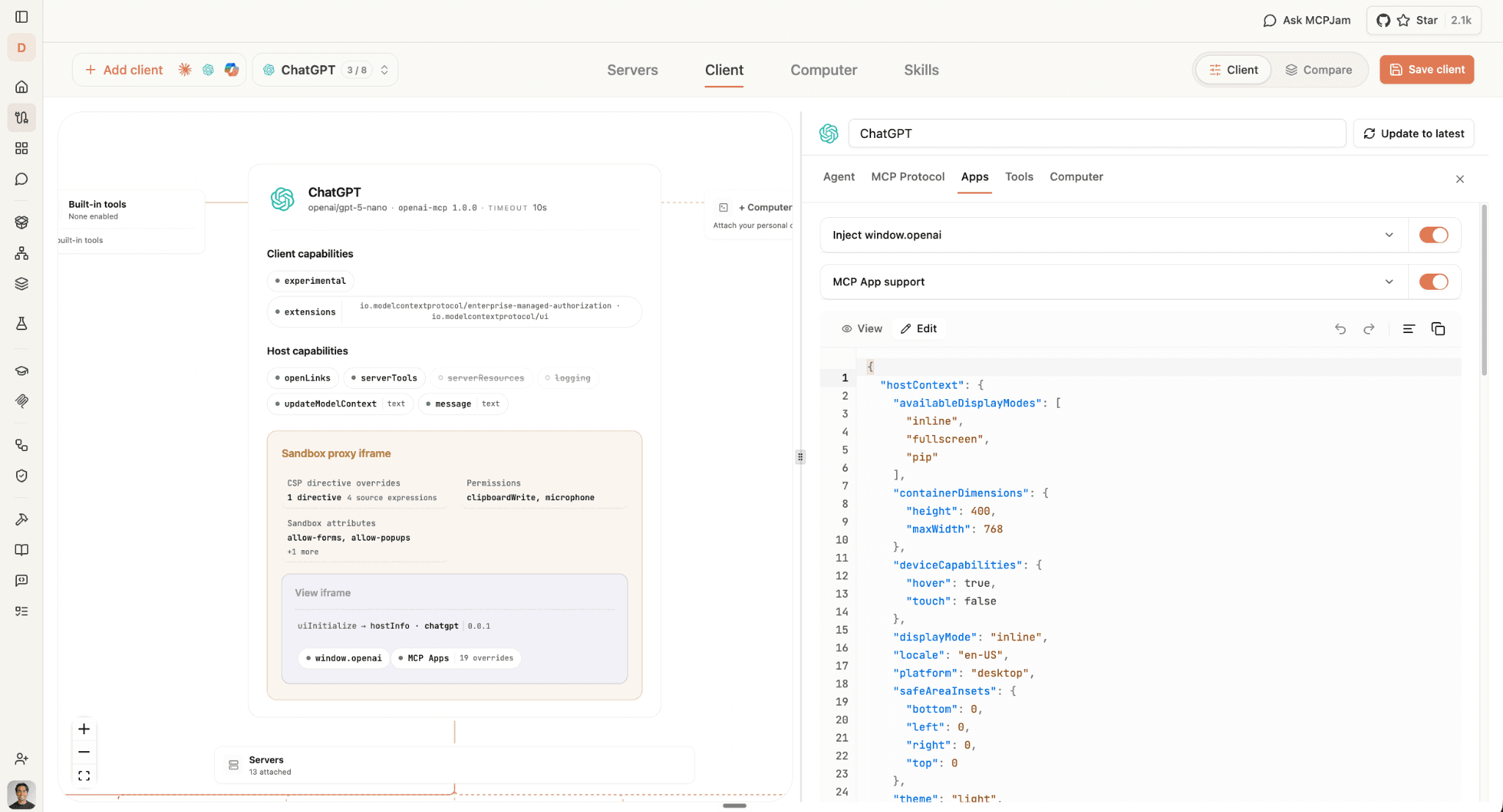
Task: Click the panel divider drag handle
Action: (800, 457)
